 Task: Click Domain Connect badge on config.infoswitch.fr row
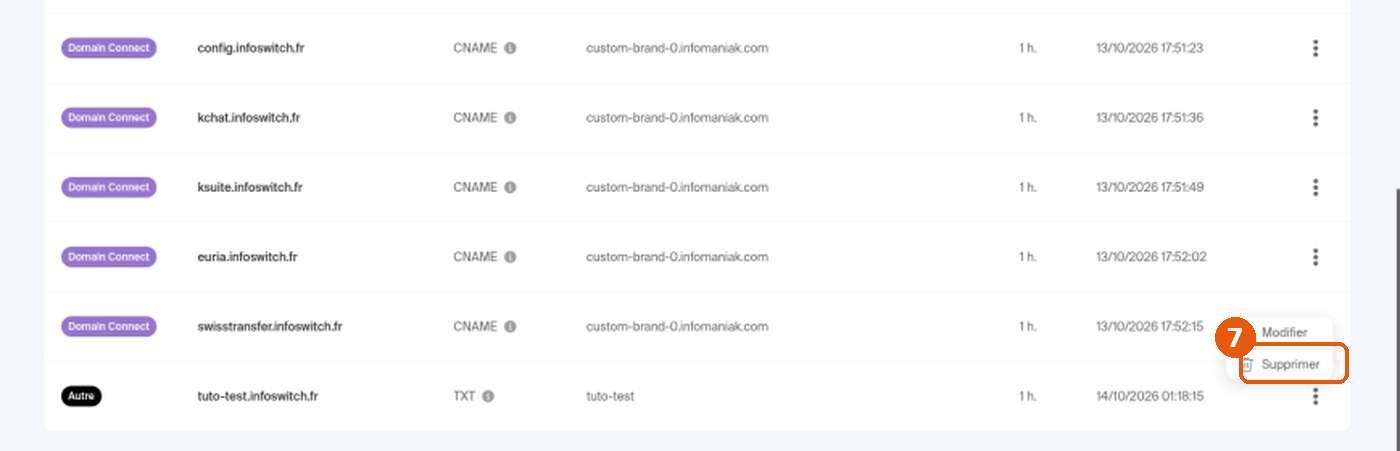(109, 48)
